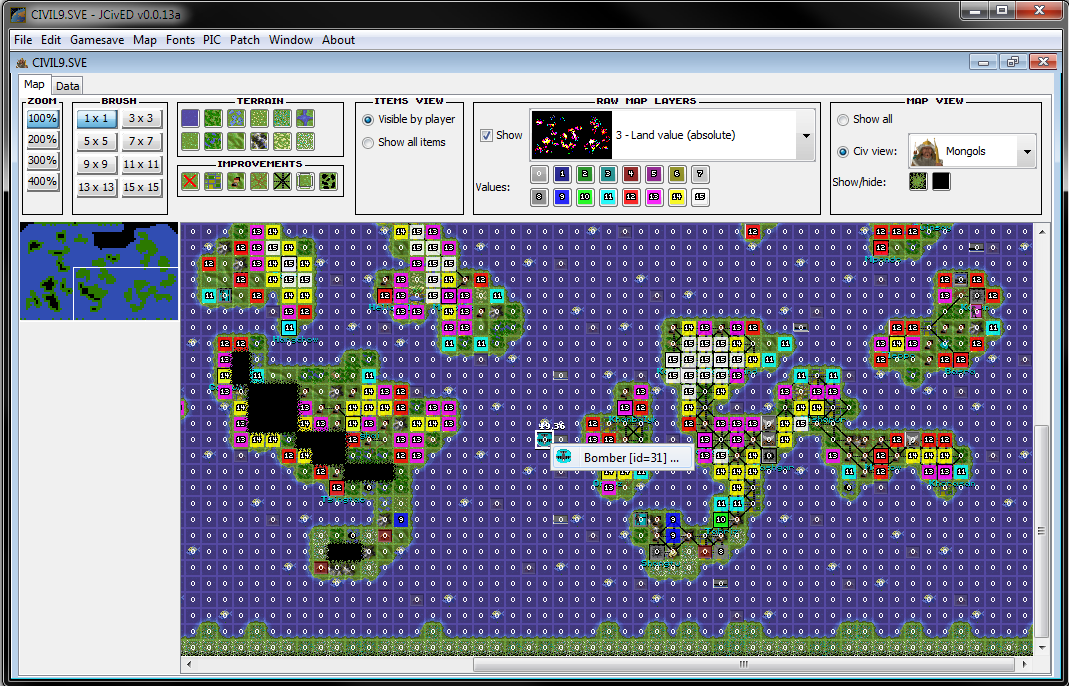Pick the pollution improvement tool
Image resolution: width=1069 pixels, height=686 pixels.
(x=329, y=181)
